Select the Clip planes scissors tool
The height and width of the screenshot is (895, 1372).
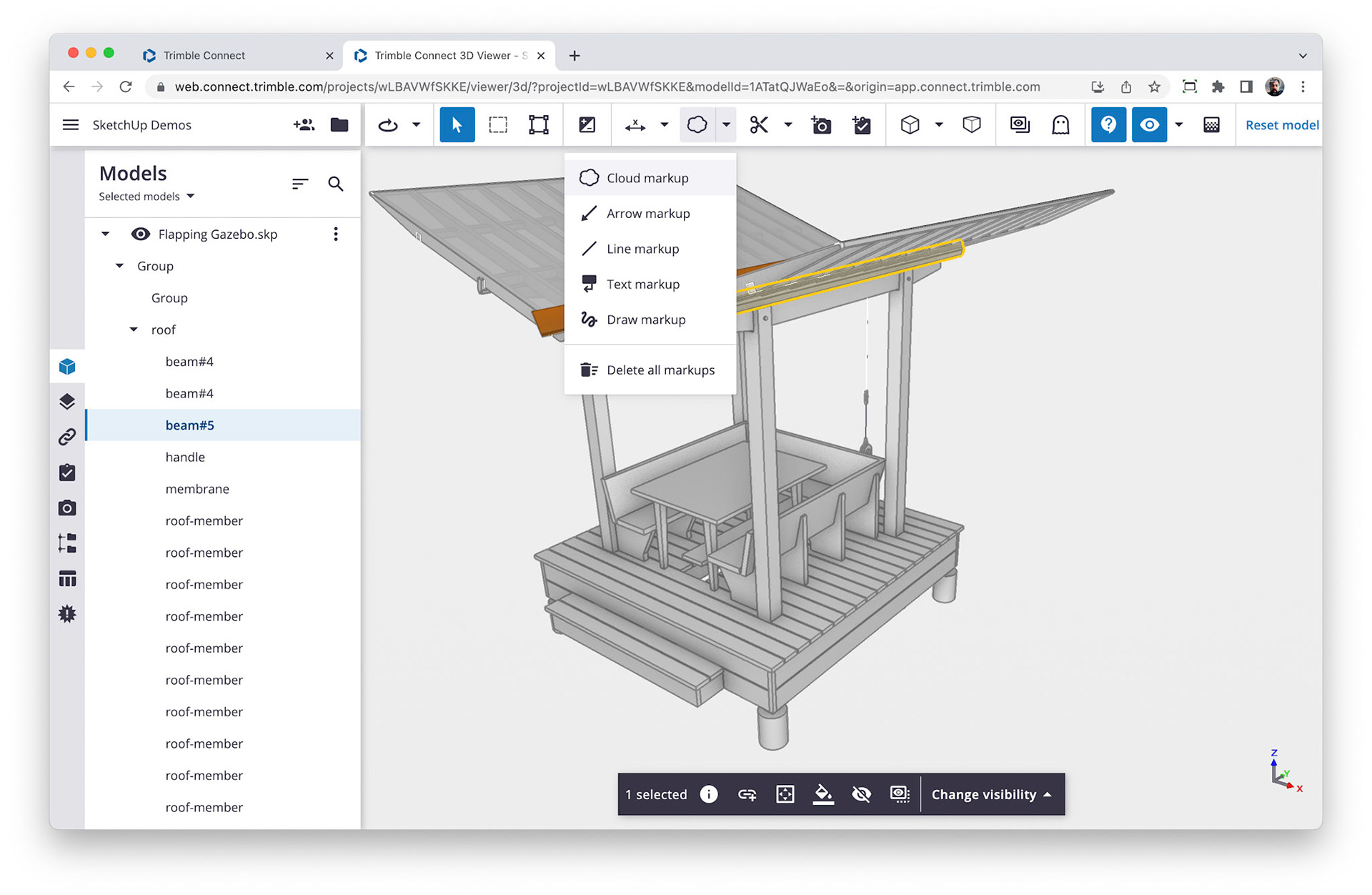758,124
